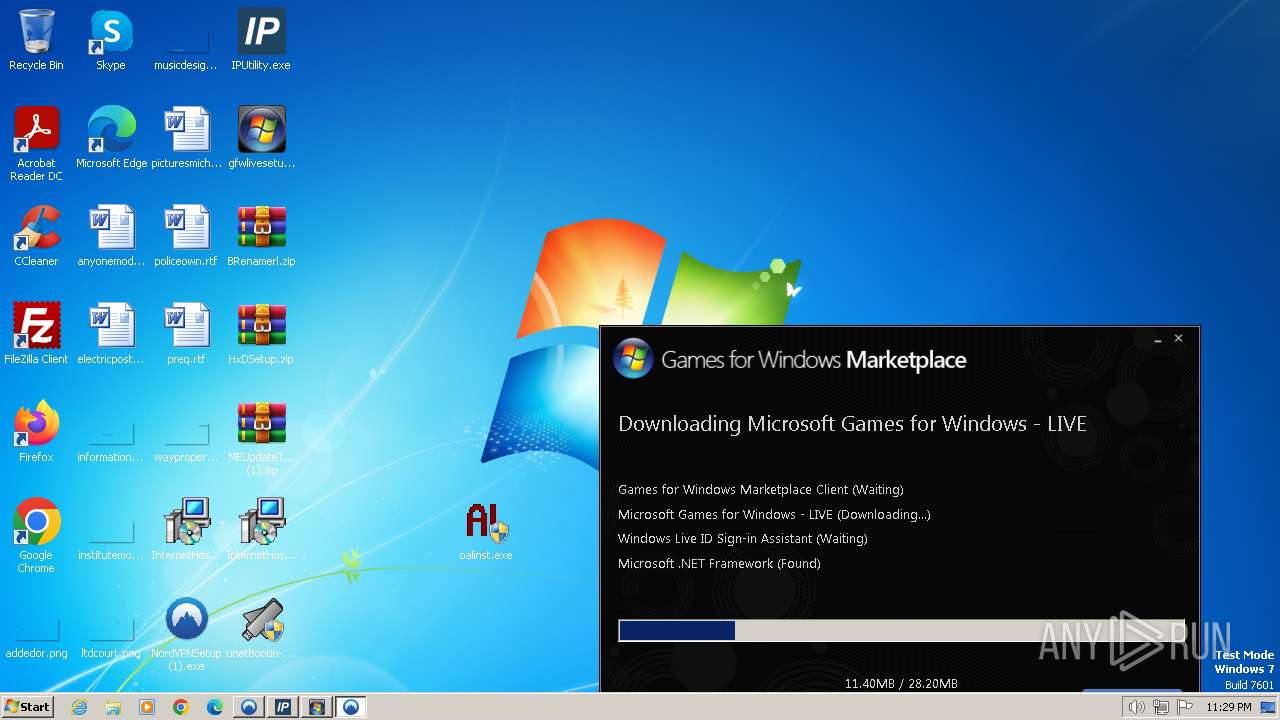
Task: Switch to the IPUtility taskbar window
Action: click(283, 707)
